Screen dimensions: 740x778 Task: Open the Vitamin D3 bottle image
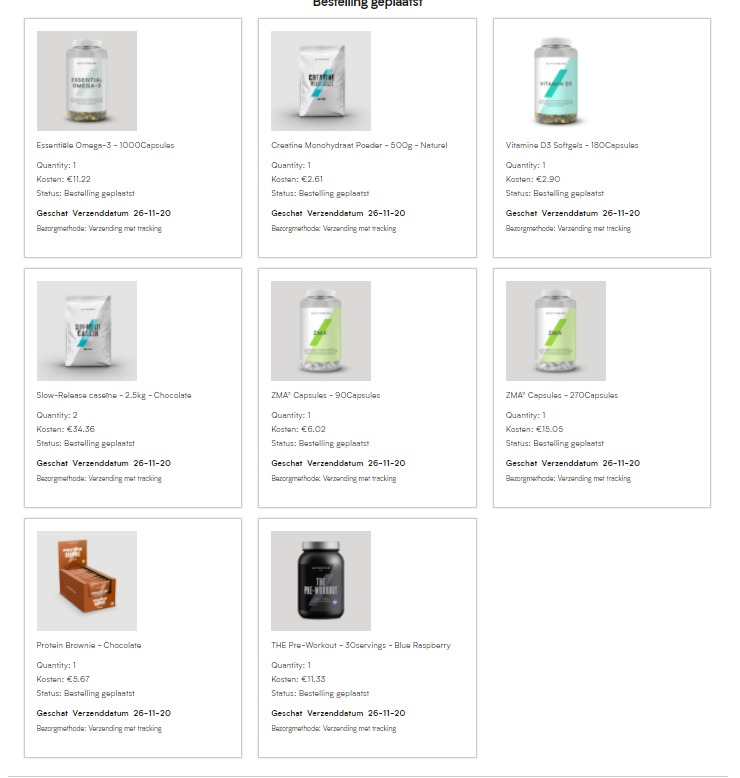click(556, 81)
